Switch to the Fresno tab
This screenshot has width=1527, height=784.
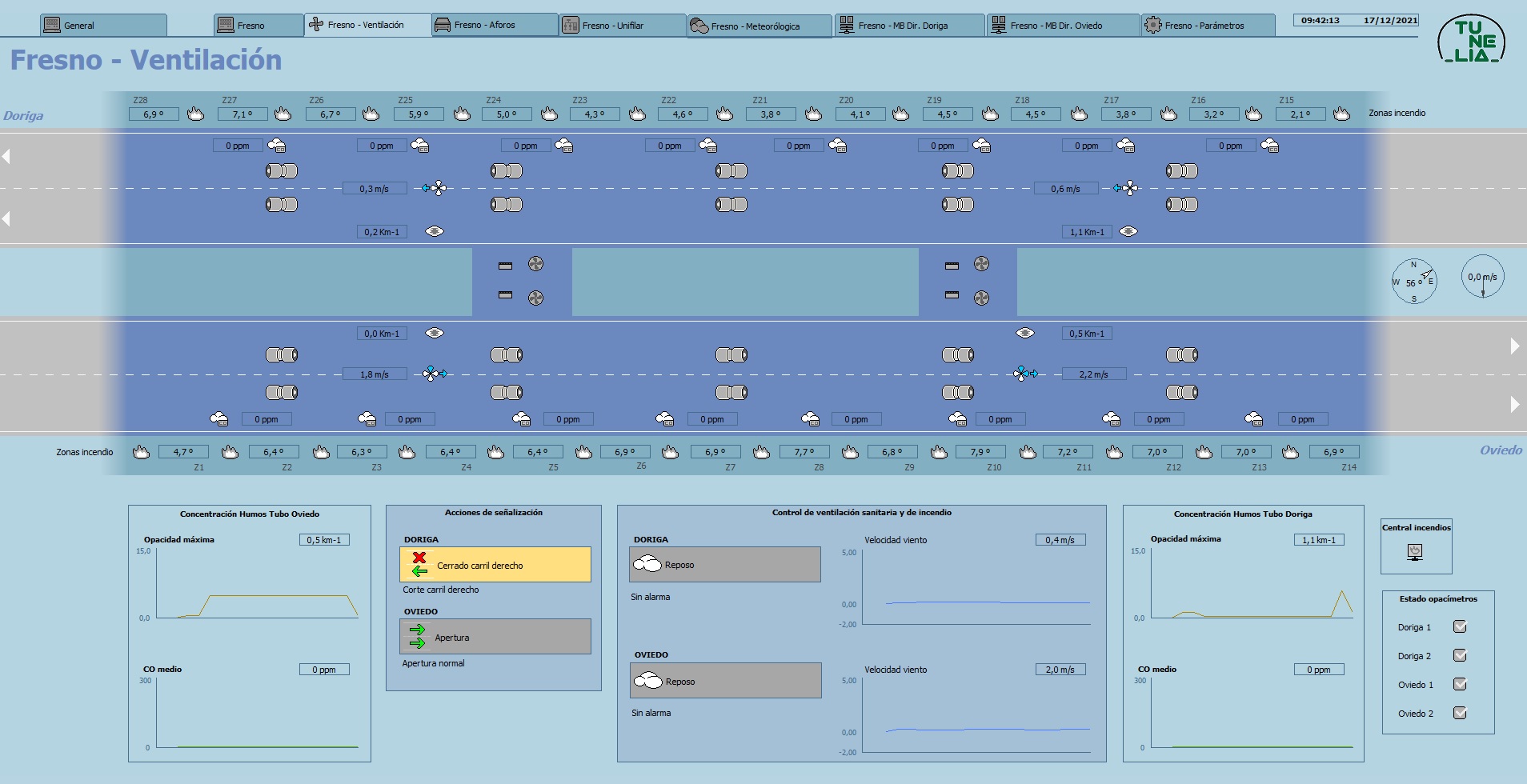point(259,25)
